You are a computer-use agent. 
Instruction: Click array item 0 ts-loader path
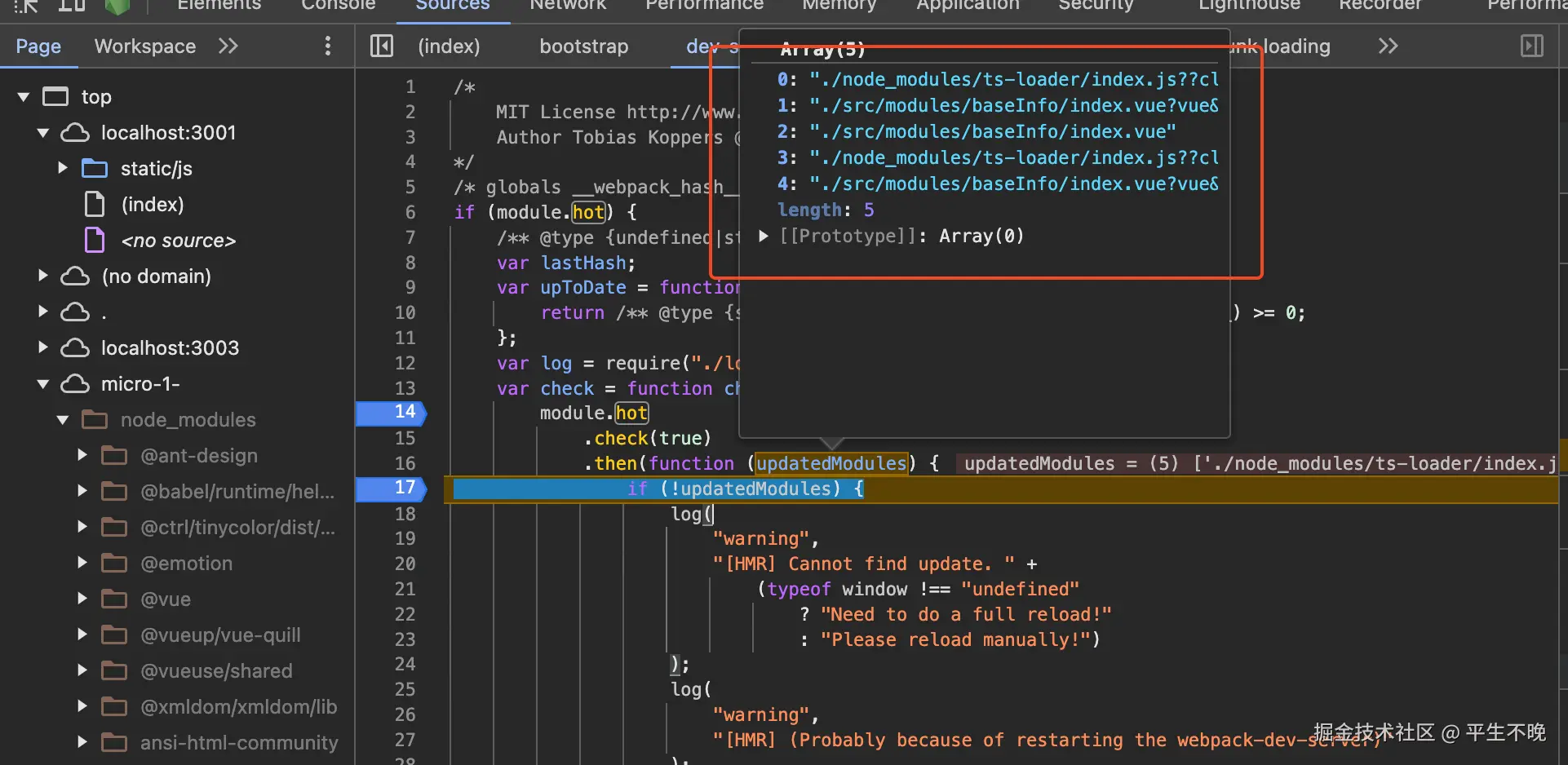pos(1014,79)
